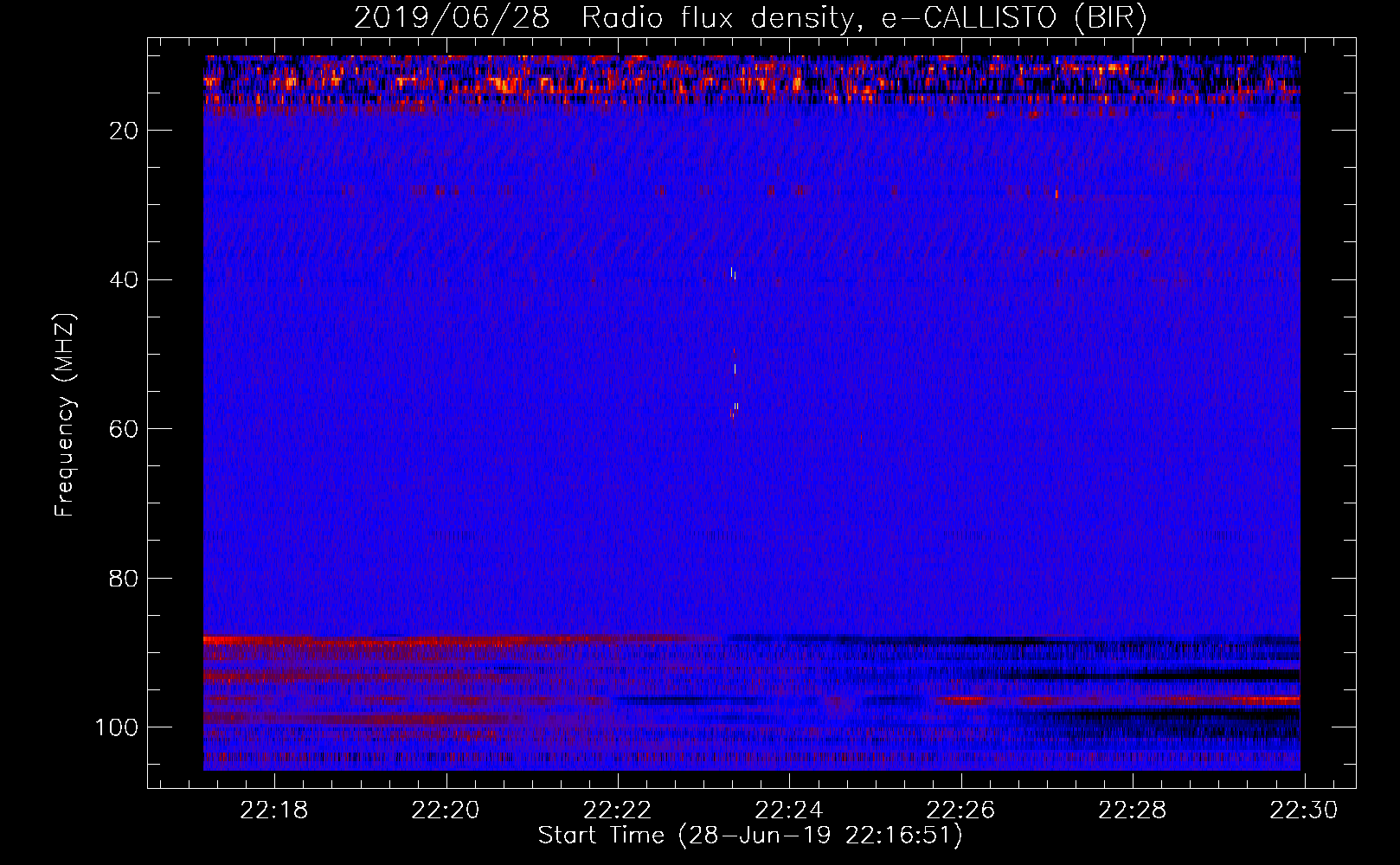
Task: Click the '22:18' time tick label
Action: 273,811
